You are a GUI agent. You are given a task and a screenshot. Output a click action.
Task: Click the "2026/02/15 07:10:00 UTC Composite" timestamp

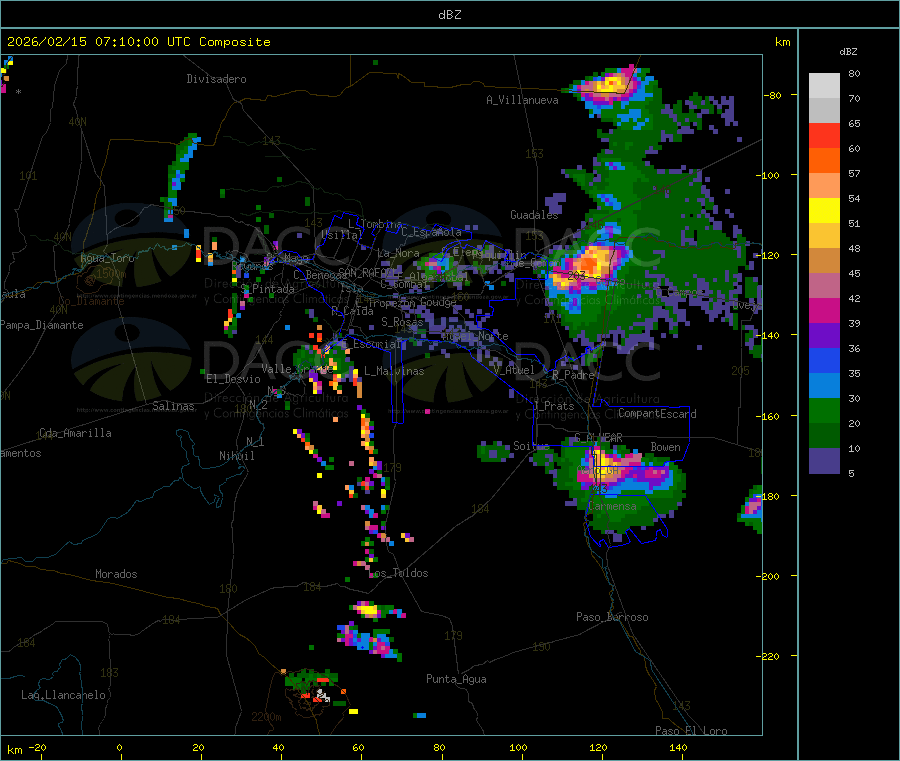coord(138,42)
